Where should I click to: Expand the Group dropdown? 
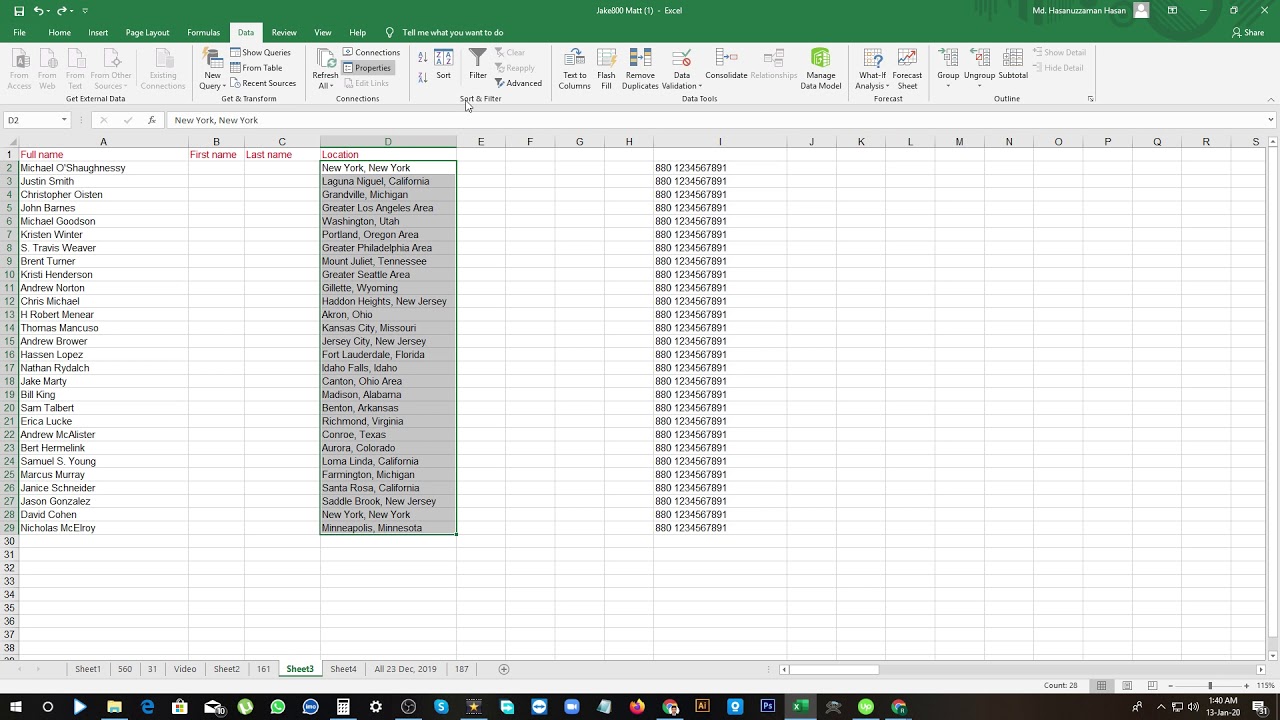(x=948, y=86)
